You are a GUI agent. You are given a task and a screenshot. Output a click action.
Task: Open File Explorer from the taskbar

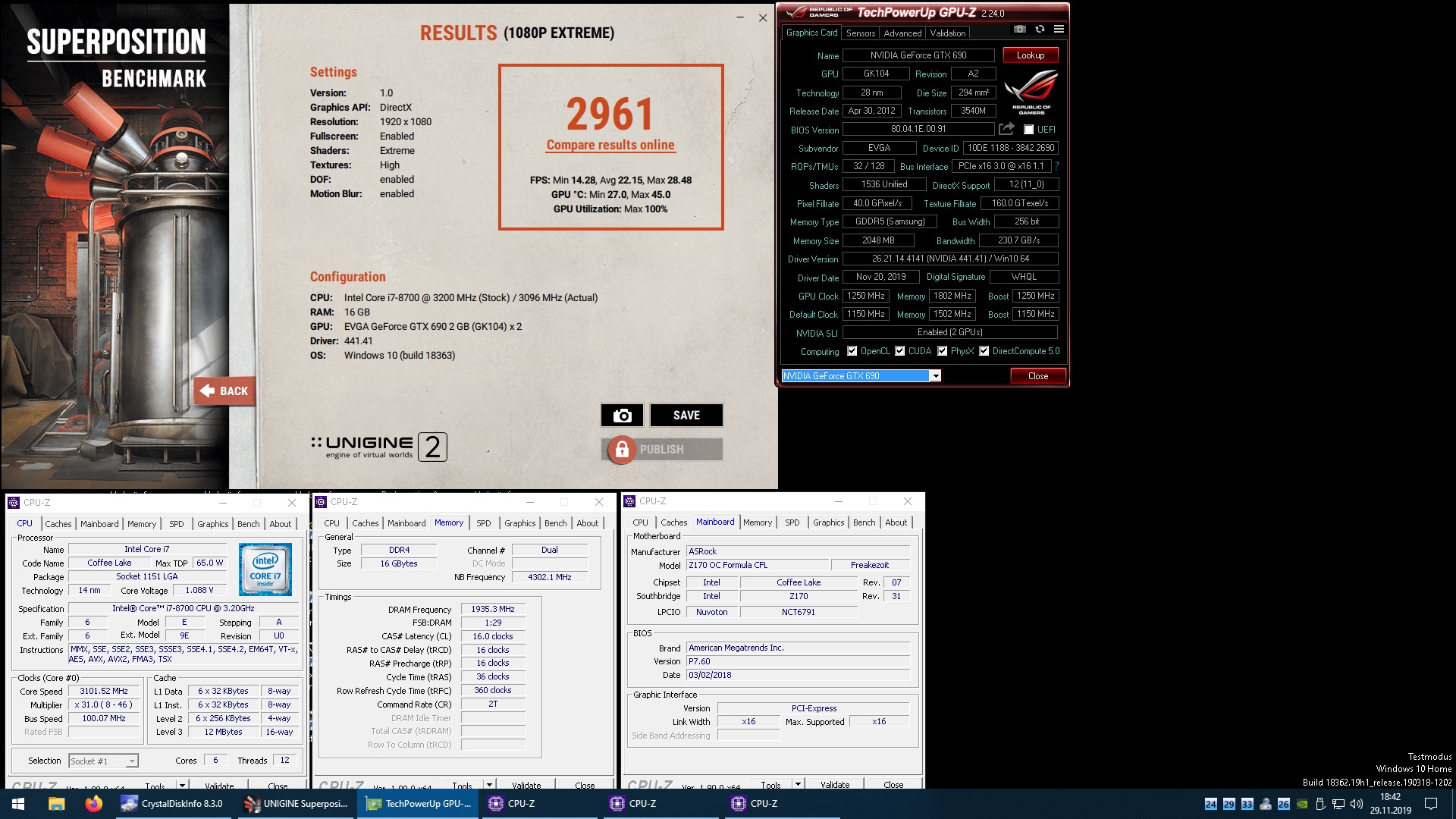click(56, 804)
